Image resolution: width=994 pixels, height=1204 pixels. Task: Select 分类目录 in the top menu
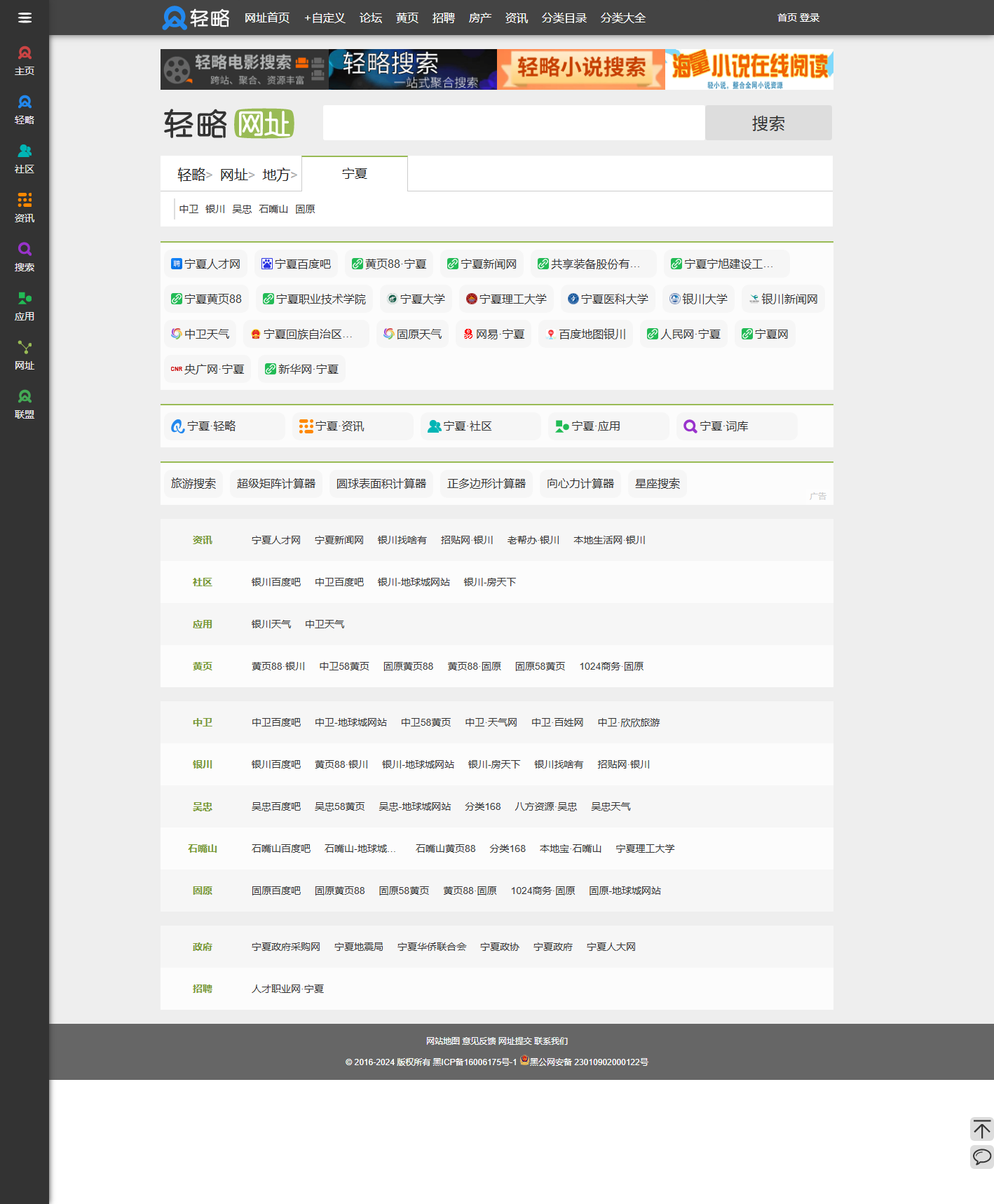point(564,18)
